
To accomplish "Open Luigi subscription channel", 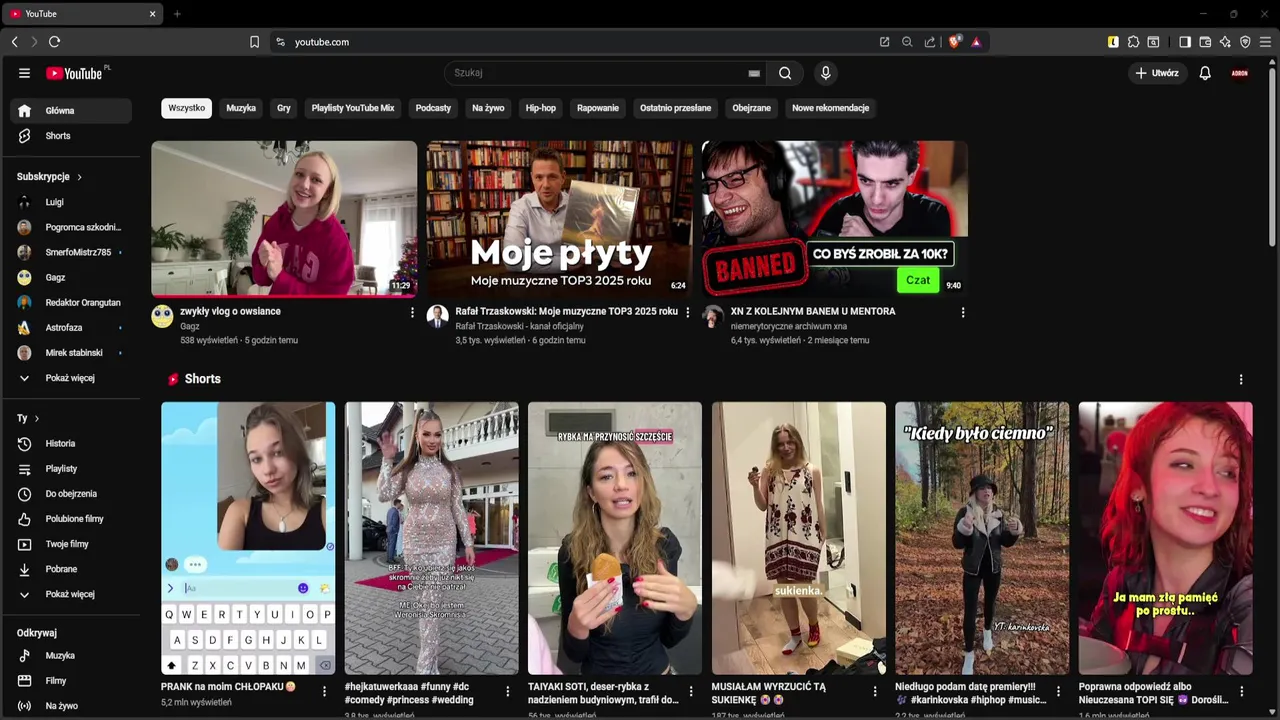I will click(x=70, y=202).
